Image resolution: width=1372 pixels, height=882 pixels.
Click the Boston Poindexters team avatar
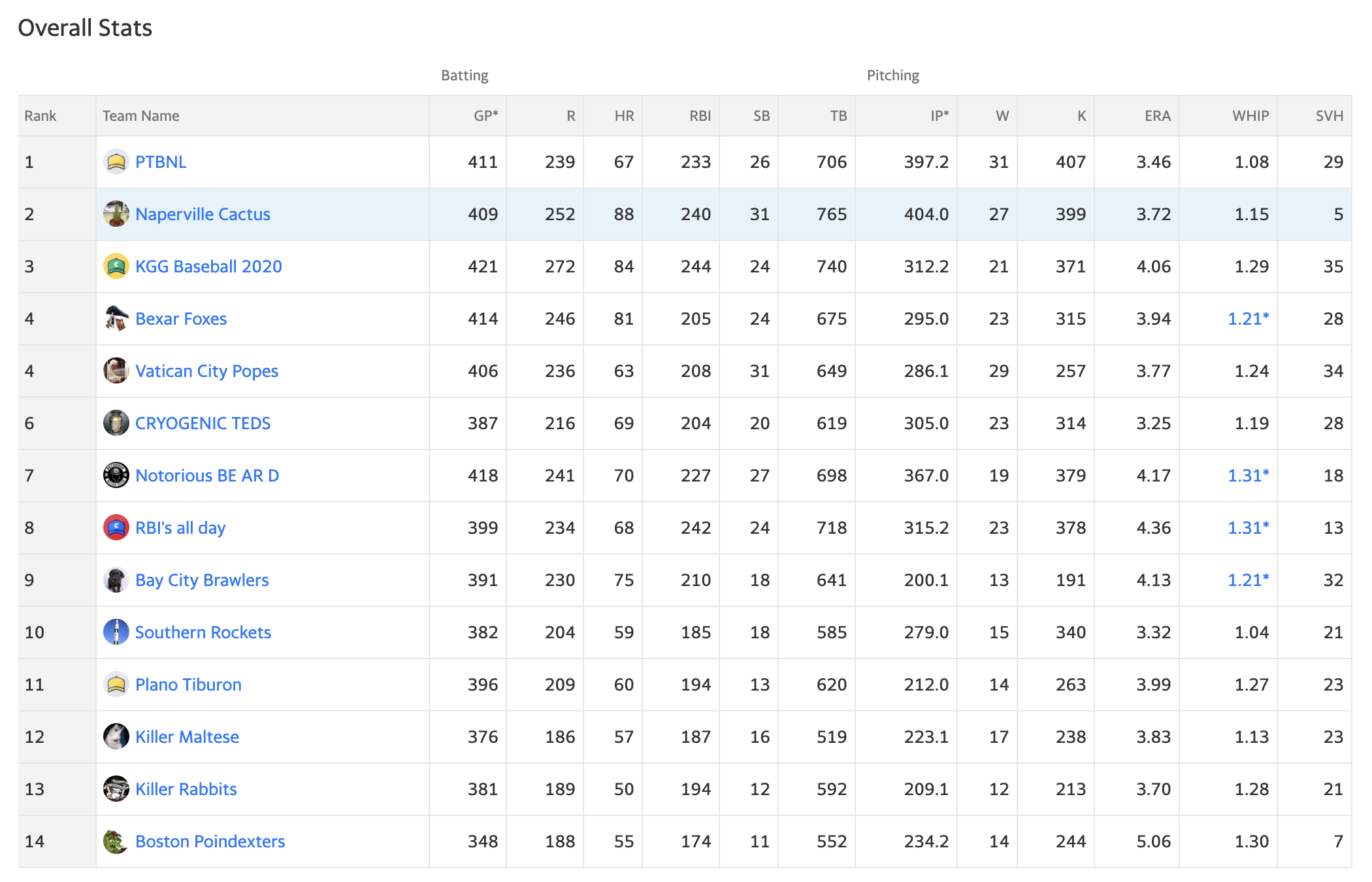tap(116, 841)
